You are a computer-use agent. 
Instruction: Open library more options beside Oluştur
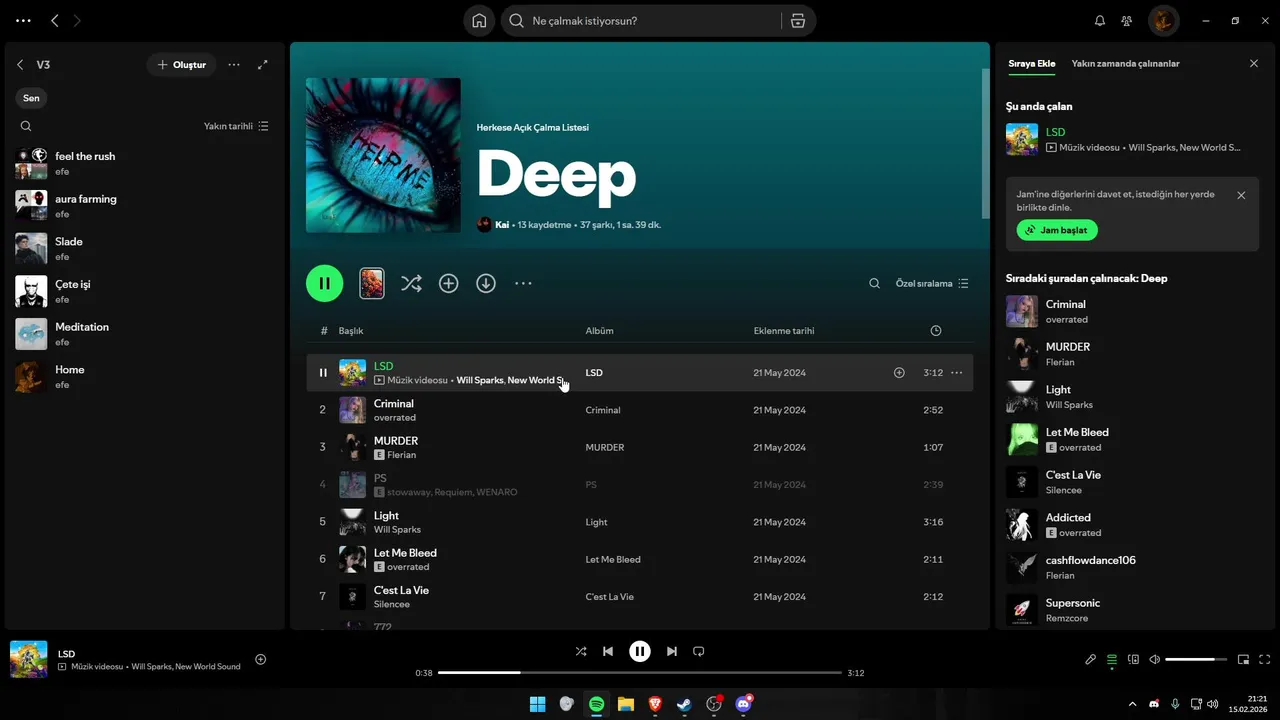pos(234,65)
